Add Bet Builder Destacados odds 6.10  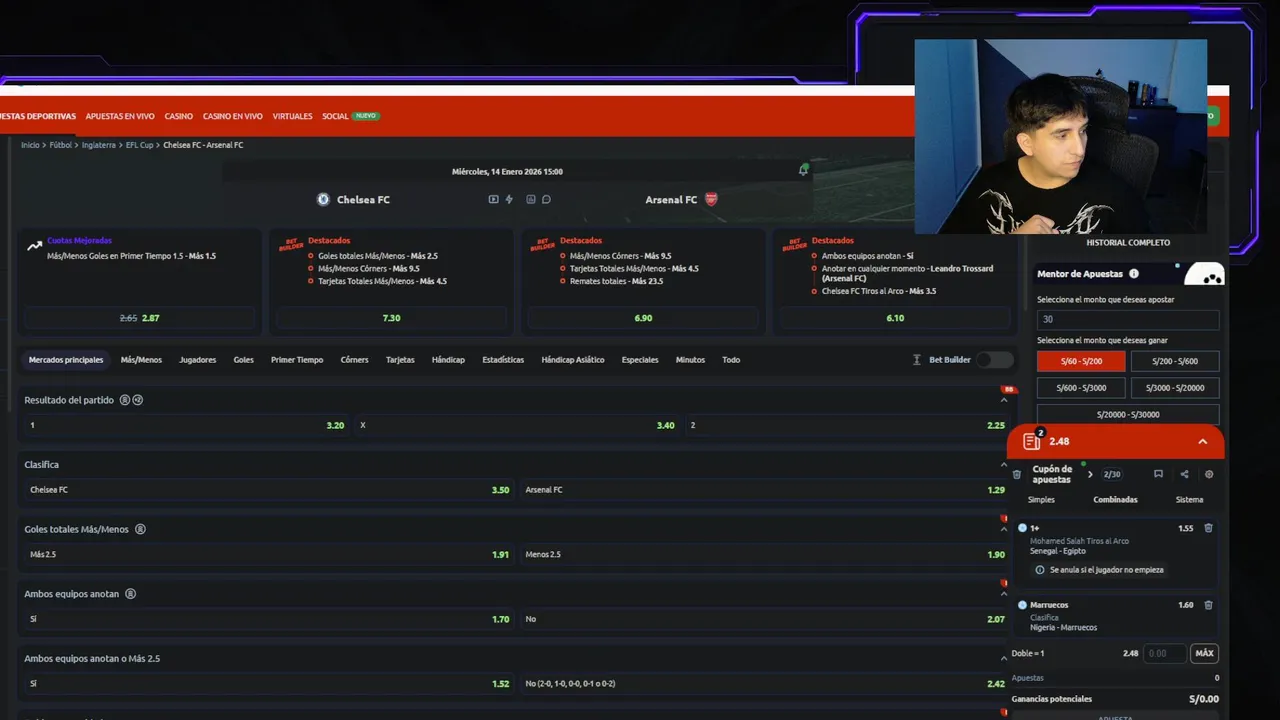coord(895,318)
